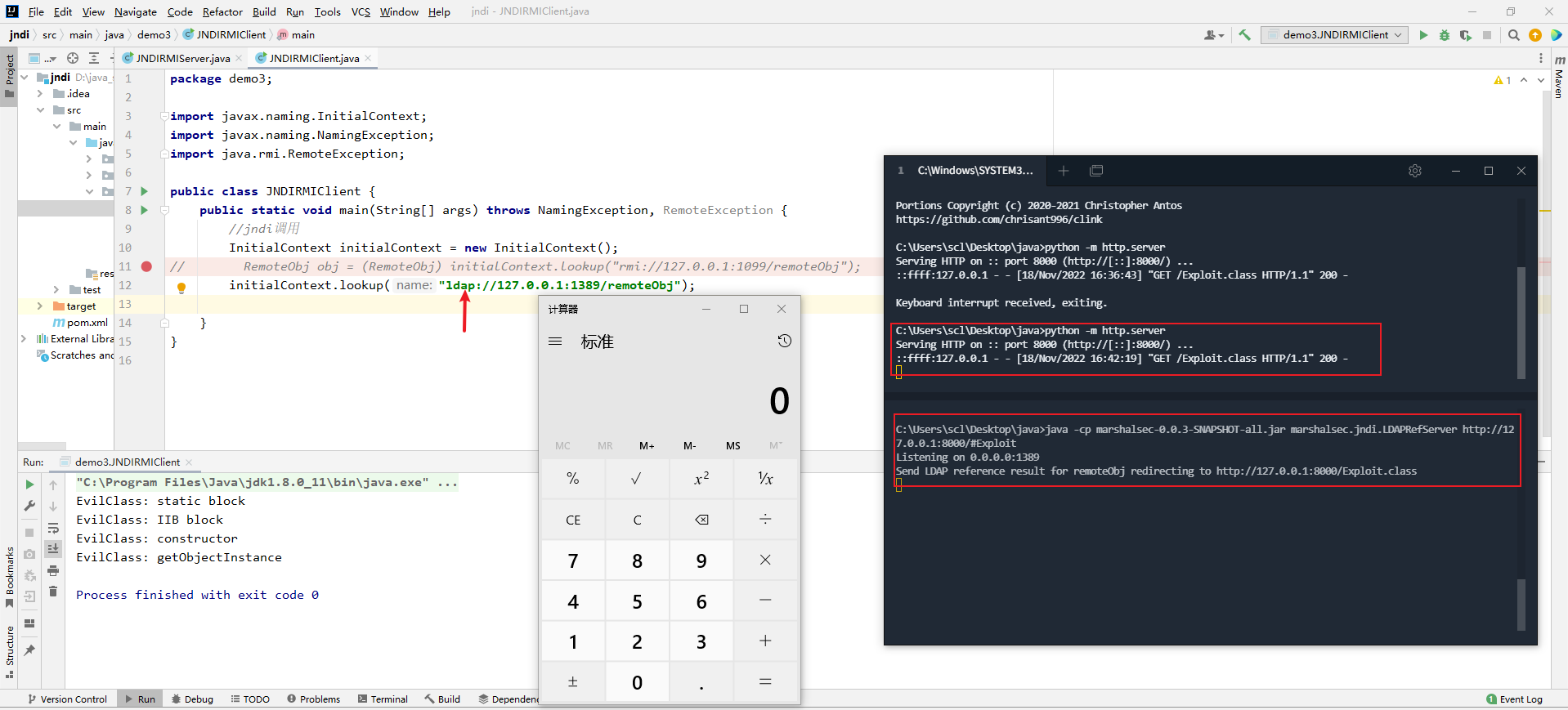Select JNDIRMIClient.java editor tab
1568x710 pixels.
[313, 58]
